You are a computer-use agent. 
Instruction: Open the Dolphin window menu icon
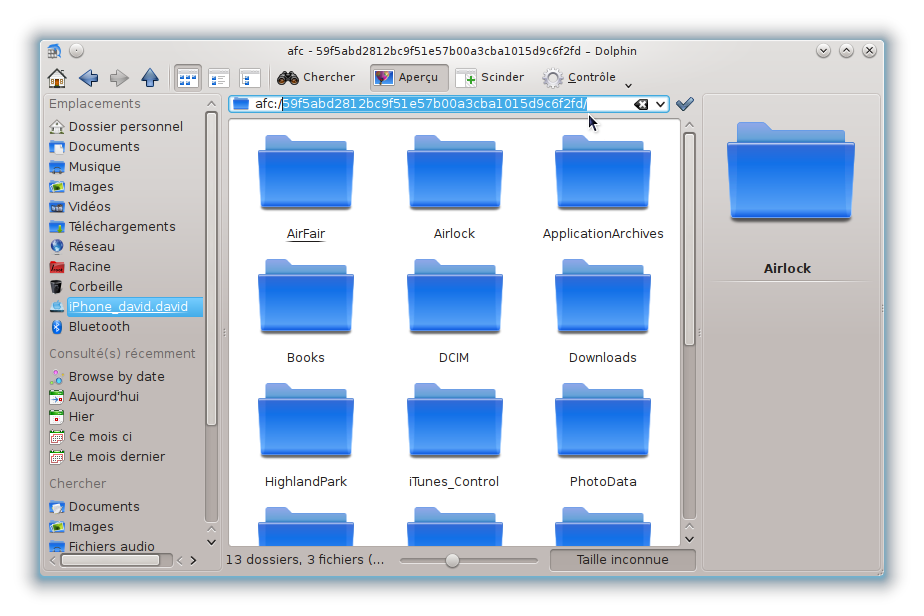point(54,51)
